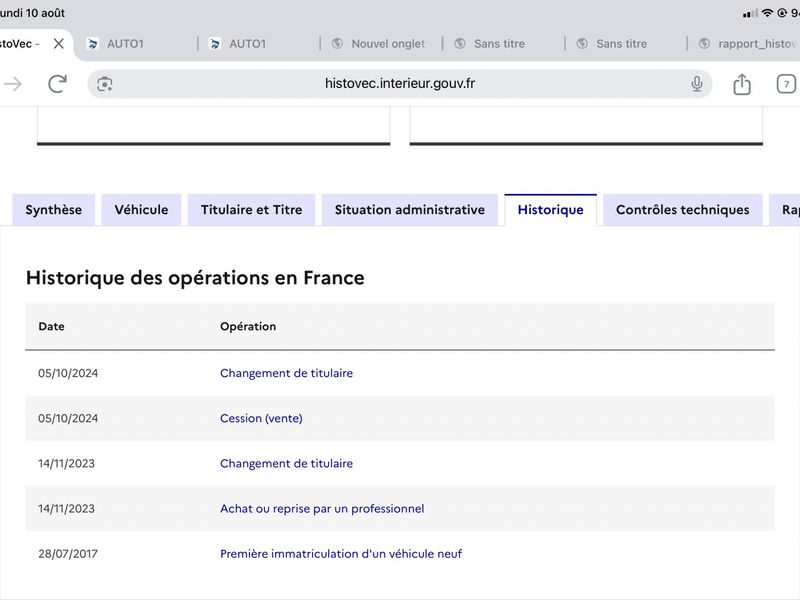Open the tab switcher showing 7 tabs
This screenshot has width=800, height=600.
(x=786, y=84)
